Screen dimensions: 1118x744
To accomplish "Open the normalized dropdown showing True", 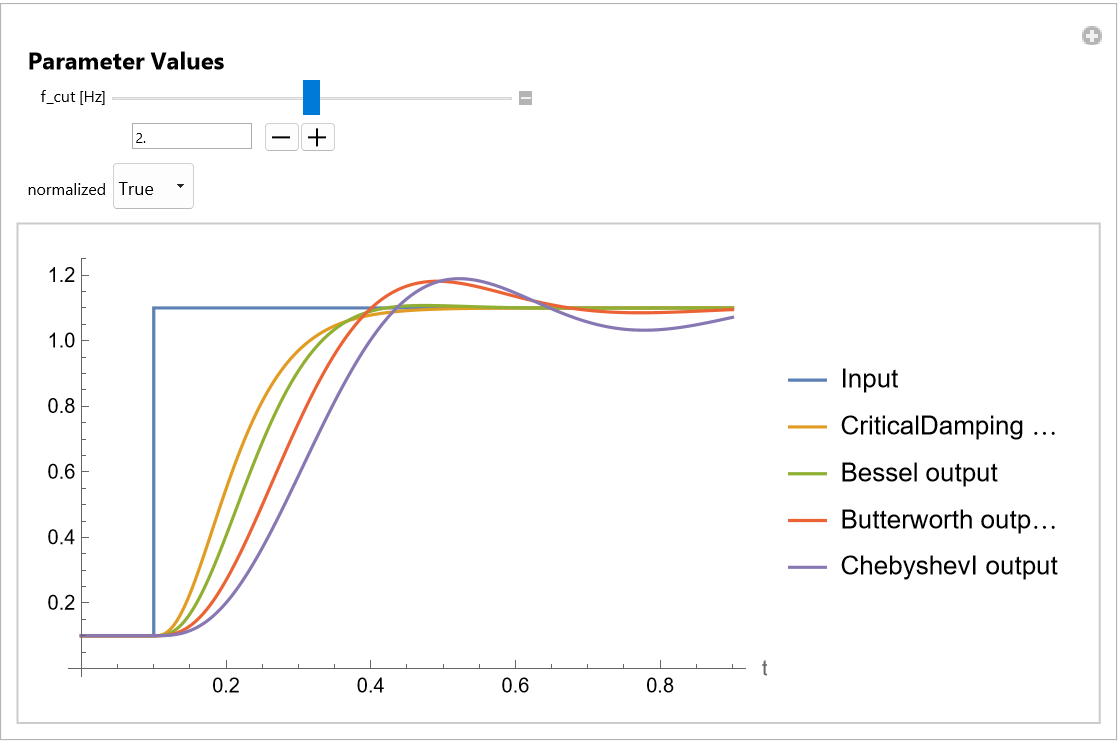I will pos(153,188).
